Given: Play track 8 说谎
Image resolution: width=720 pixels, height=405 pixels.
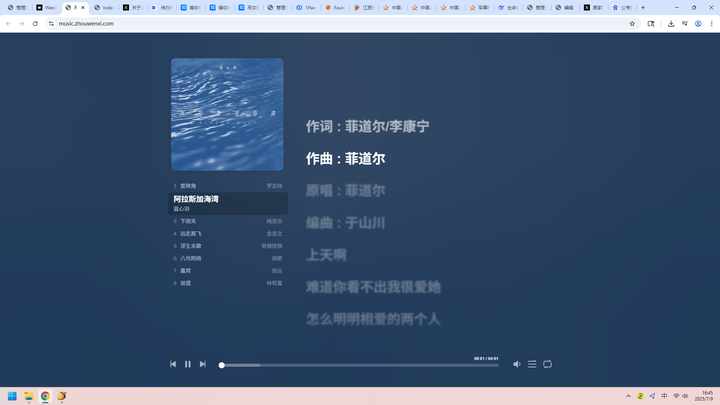Looking at the screenshot, I should pos(228,283).
